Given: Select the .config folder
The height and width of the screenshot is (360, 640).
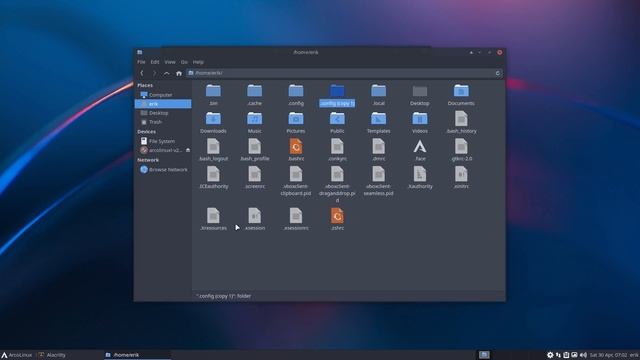Looking at the screenshot, I should click(x=296, y=95).
